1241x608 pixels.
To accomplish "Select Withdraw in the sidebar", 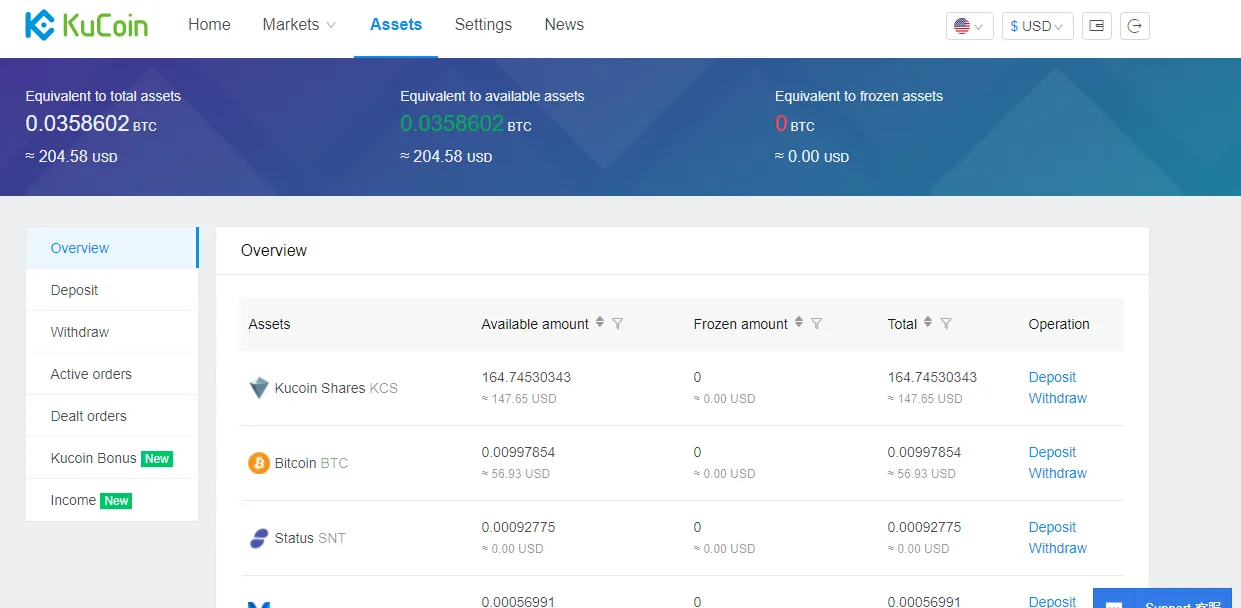I will pos(111,332).
